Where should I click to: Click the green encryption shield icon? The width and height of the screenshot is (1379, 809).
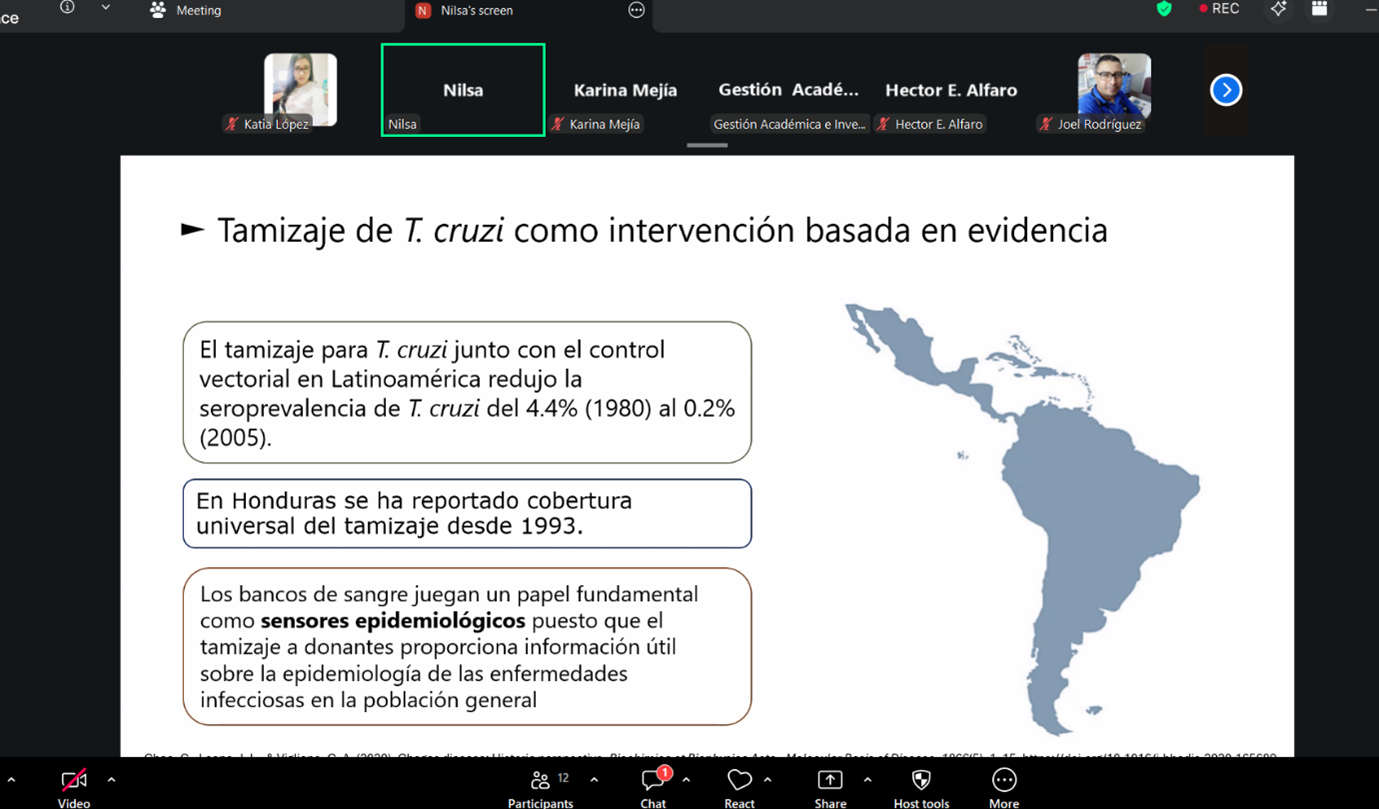[x=1164, y=9]
